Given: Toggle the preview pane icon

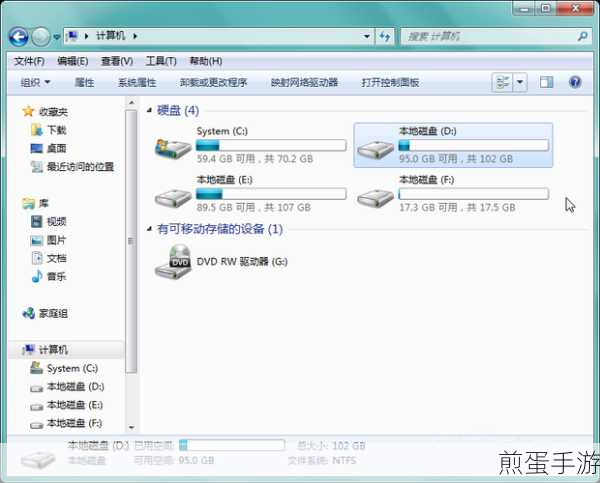Looking at the screenshot, I should (x=546, y=82).
